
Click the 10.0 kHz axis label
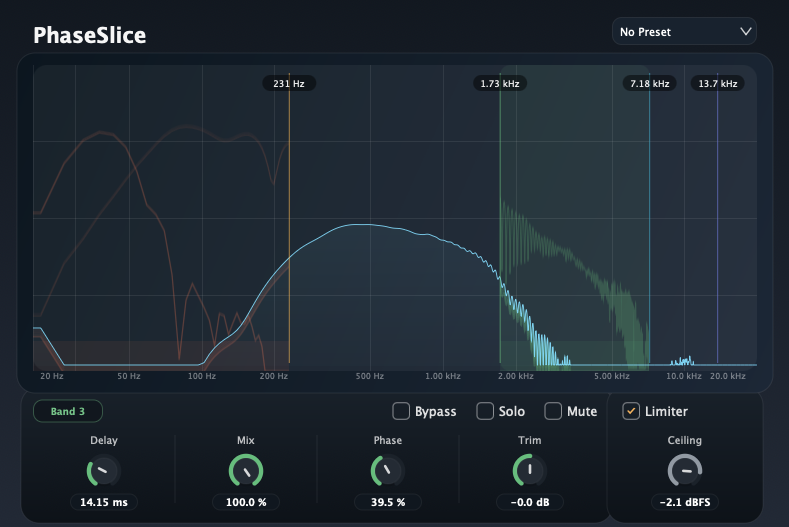tap(684, 376)
